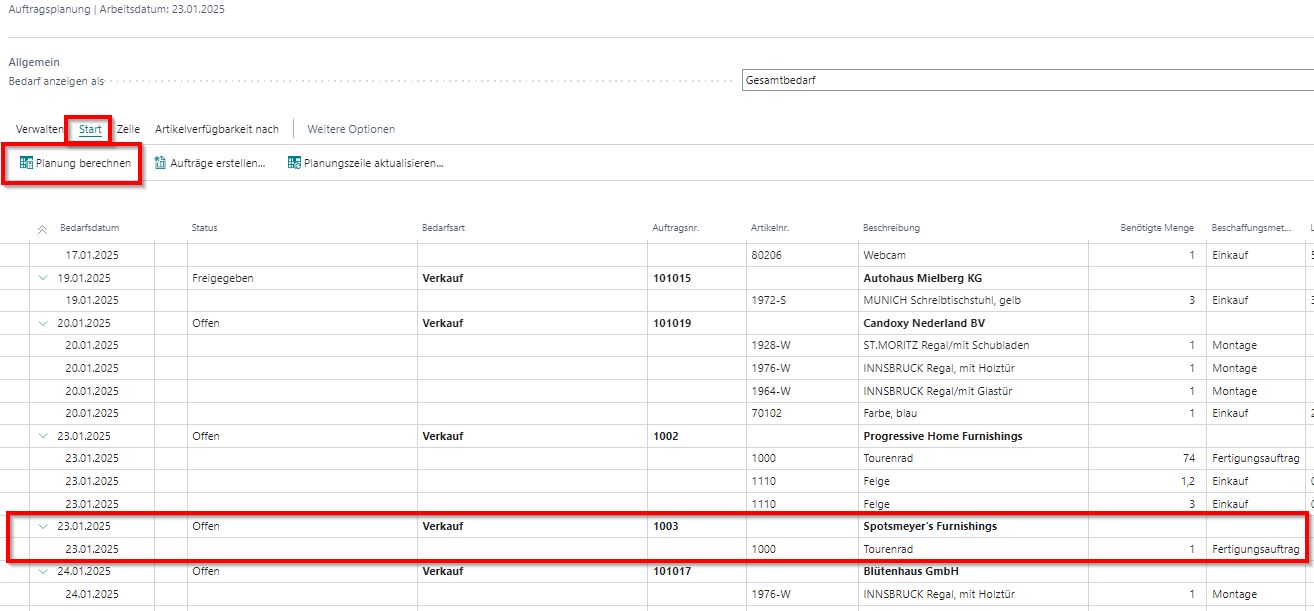
Task: Click the Benötigte Menge column header
Action: point(1157,228)
